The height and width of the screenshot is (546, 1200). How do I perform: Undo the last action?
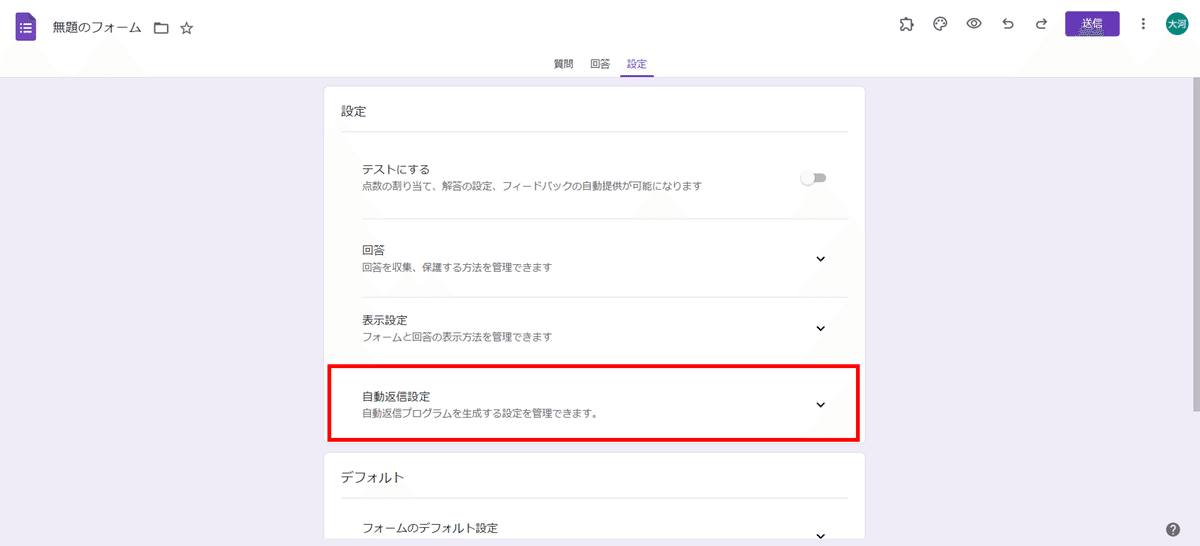(x=1008, y=24)
